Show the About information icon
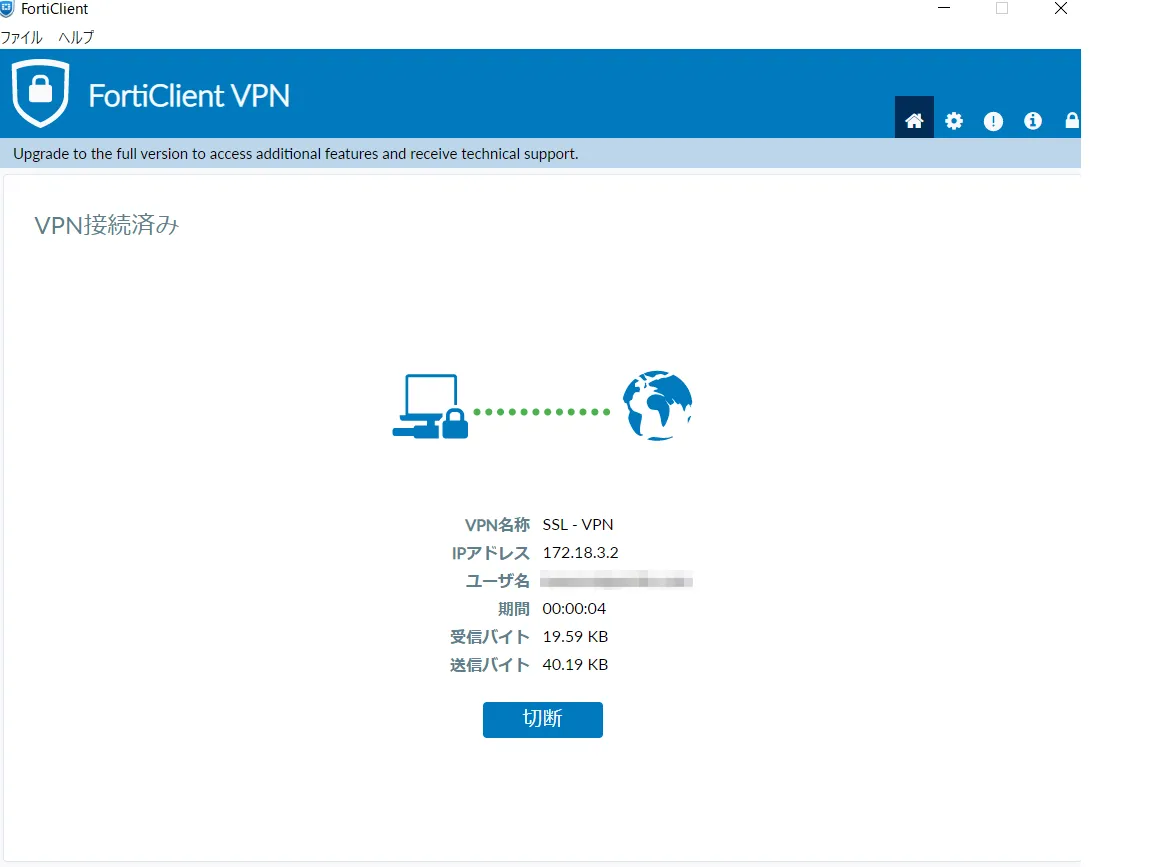The width and height of the screenshot is (1152, 867). [x=1033, y=121]
